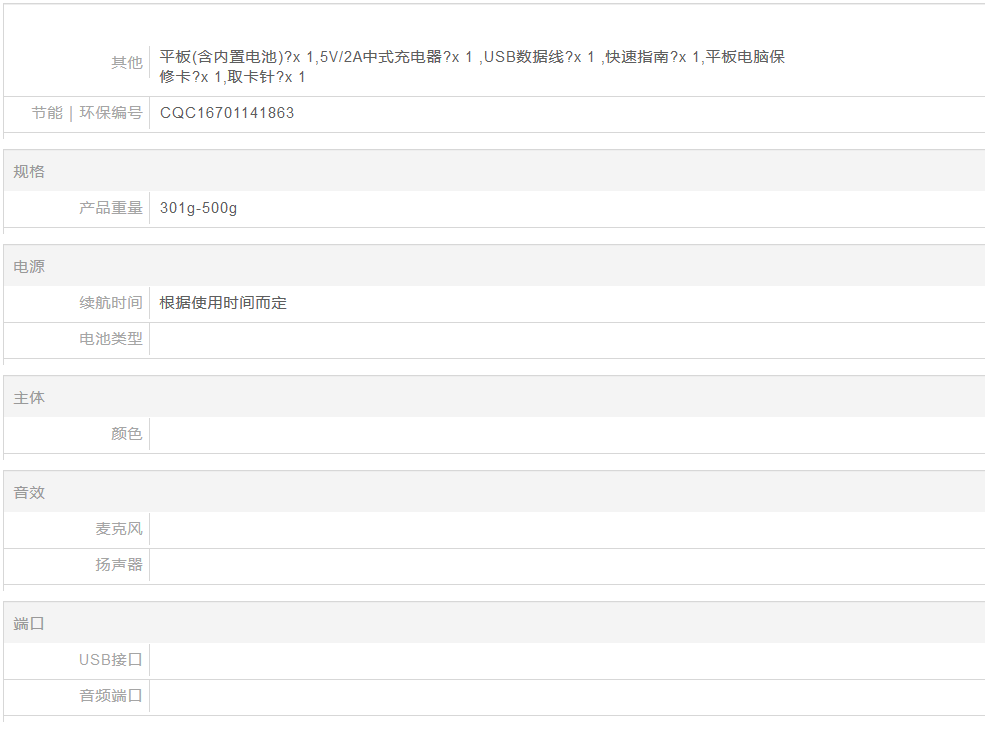
Task: Select the USB接口 label
Action: (x=111, y=660)
